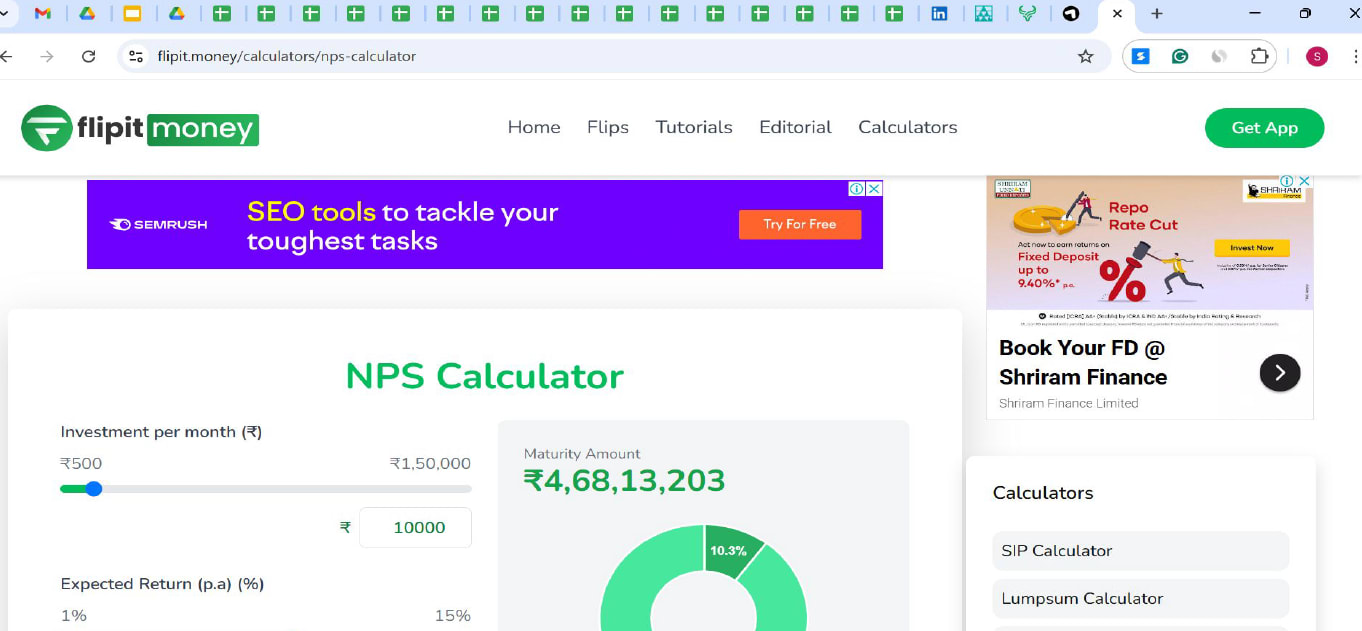Click the Calculators sidebar heading

click(1043, 493)
